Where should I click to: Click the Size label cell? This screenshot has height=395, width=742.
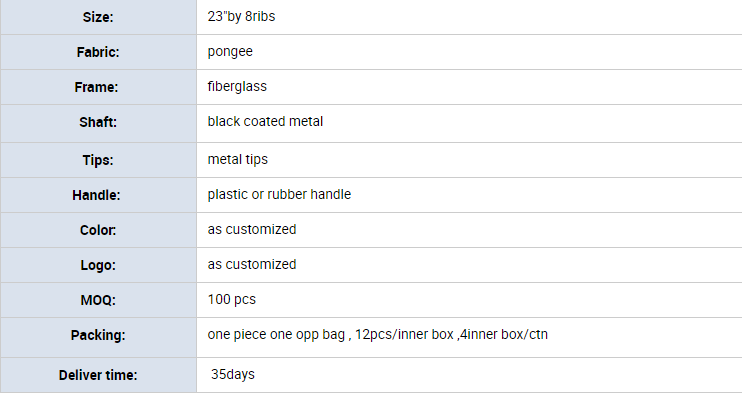98,17
